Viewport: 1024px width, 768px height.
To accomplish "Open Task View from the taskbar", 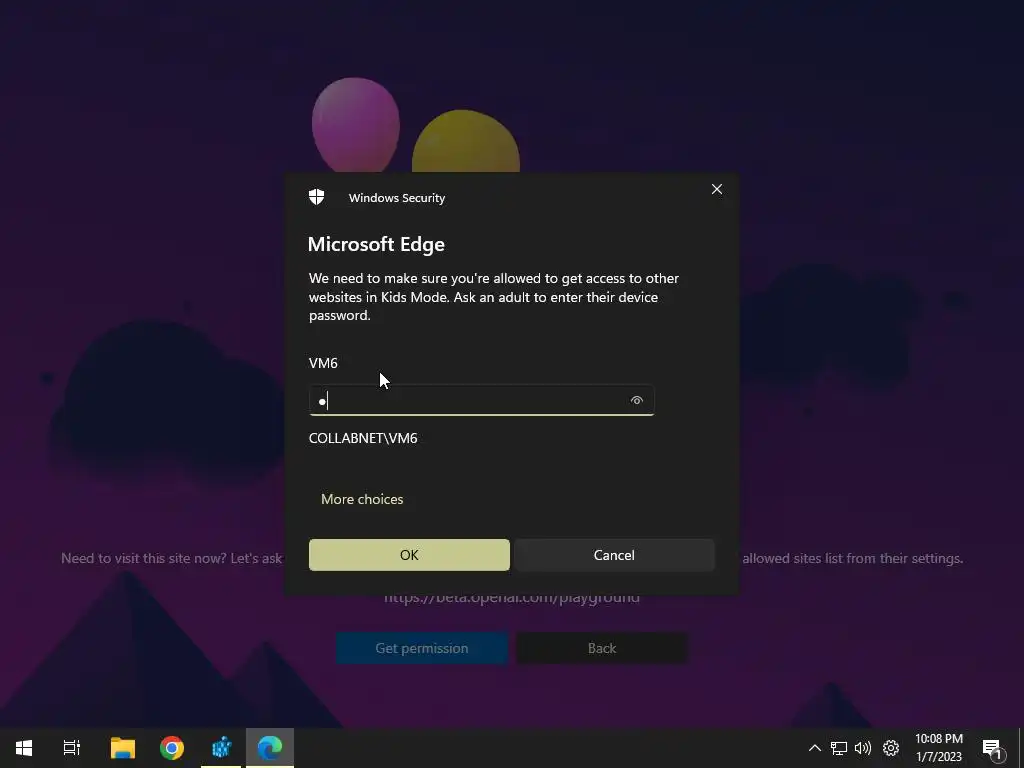I will (71, 748).
